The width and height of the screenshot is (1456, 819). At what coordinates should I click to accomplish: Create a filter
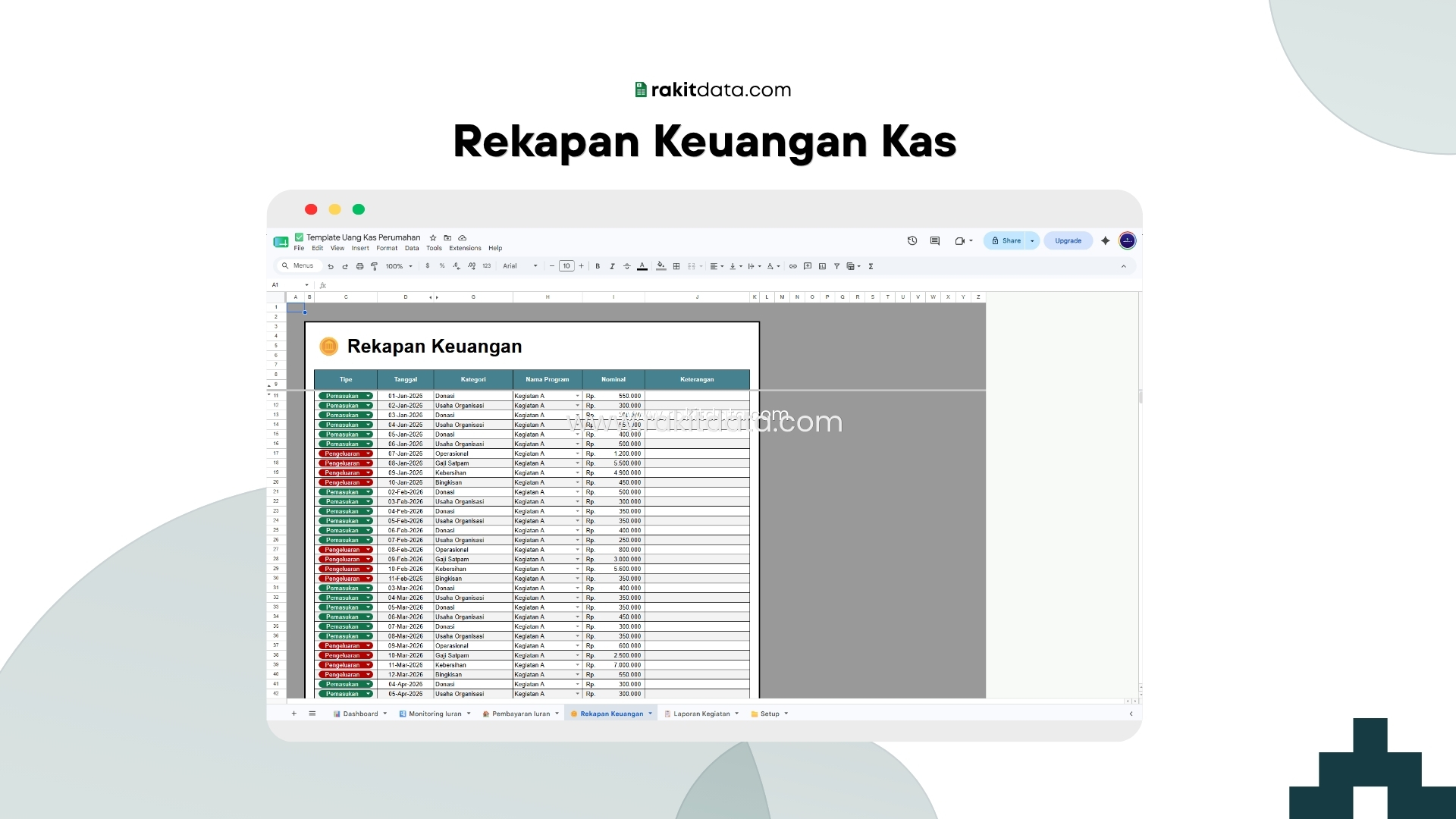pos(836,266)
